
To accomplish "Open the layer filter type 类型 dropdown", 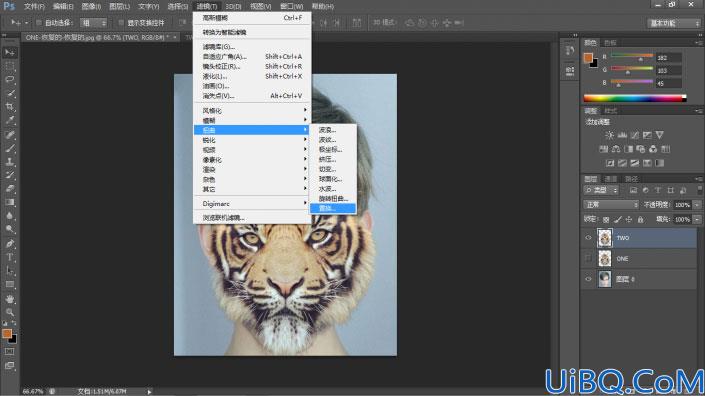I will (602, 190).
